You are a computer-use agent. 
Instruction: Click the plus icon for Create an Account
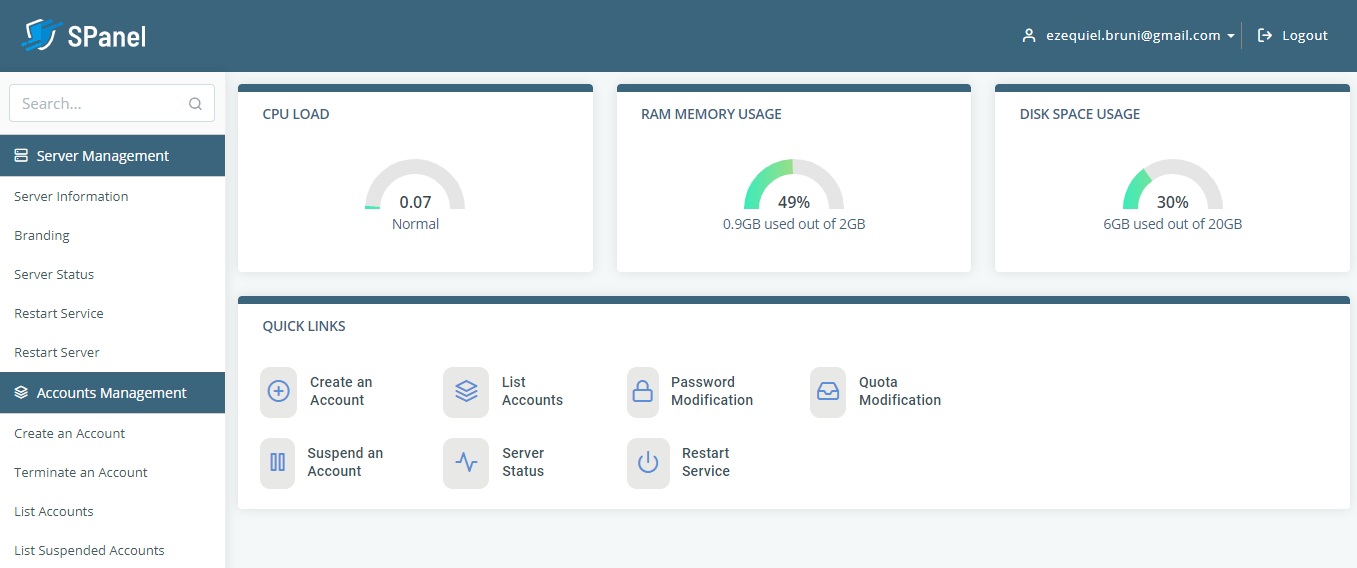(278, 392)
